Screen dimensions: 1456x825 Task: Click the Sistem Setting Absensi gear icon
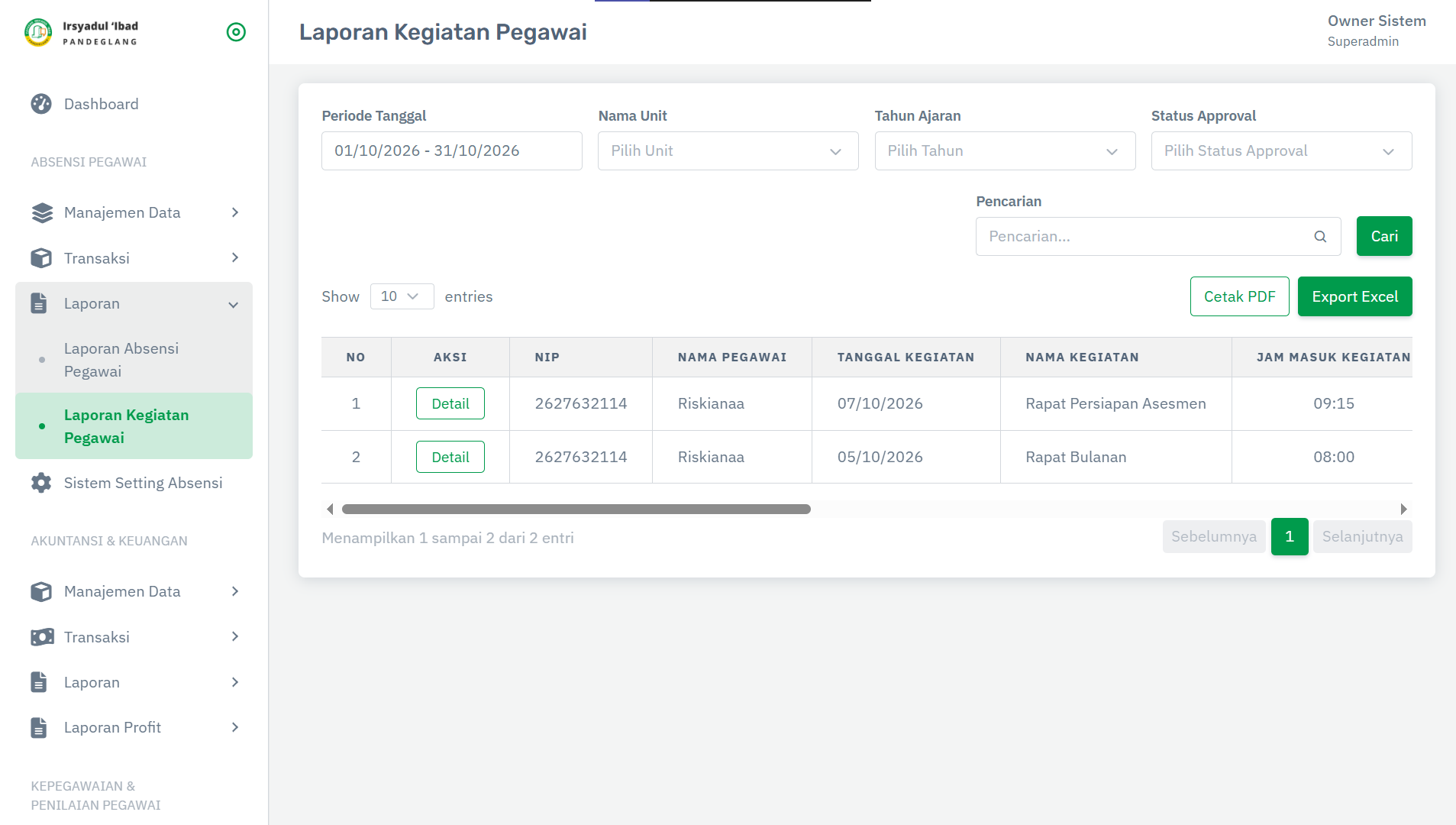point(41,483)
